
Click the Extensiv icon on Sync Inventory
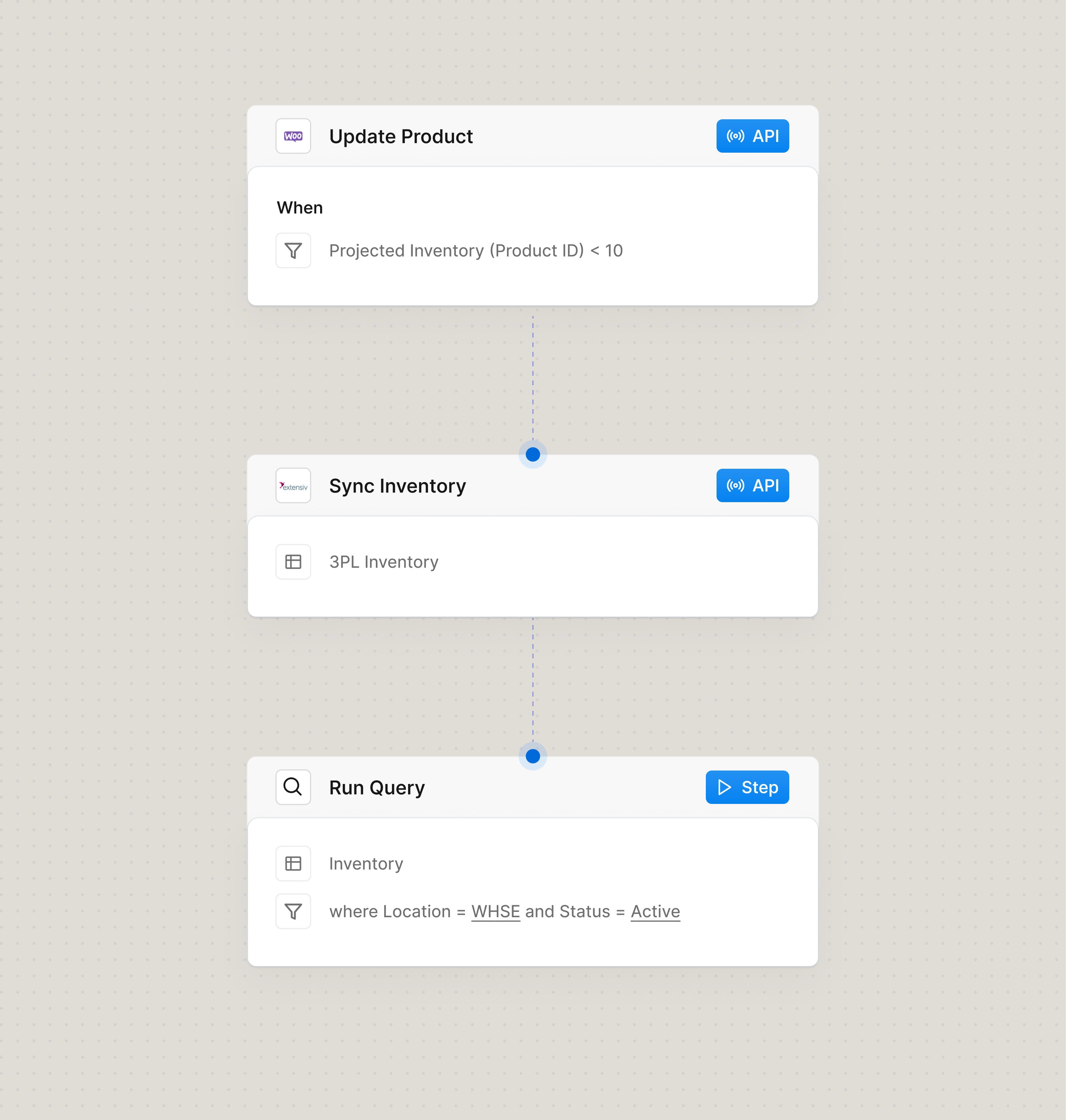pos(293,485)
